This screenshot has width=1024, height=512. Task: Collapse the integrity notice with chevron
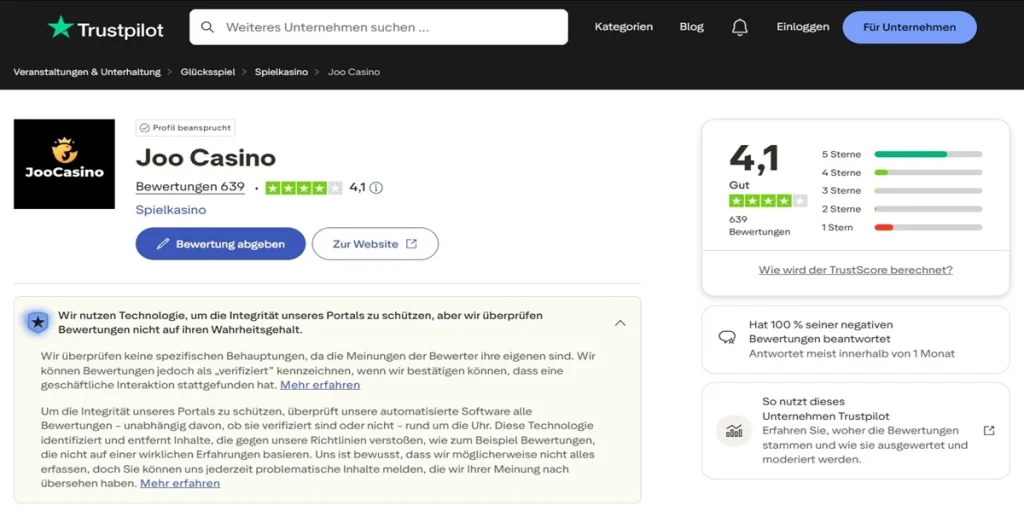(x=620, y=323)
